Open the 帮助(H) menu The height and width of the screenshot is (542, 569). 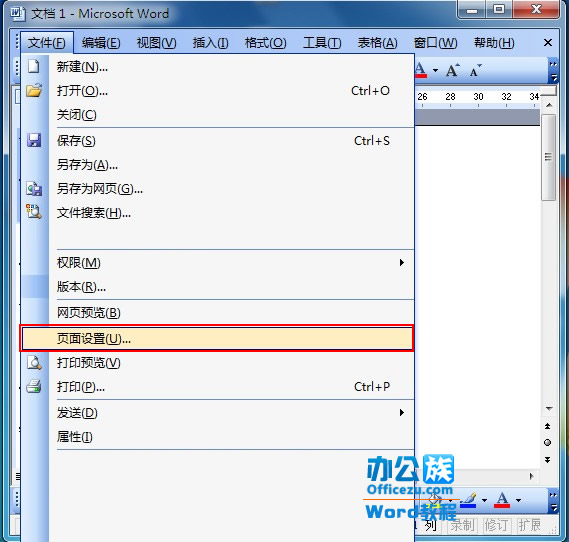[x=494, y=43]
